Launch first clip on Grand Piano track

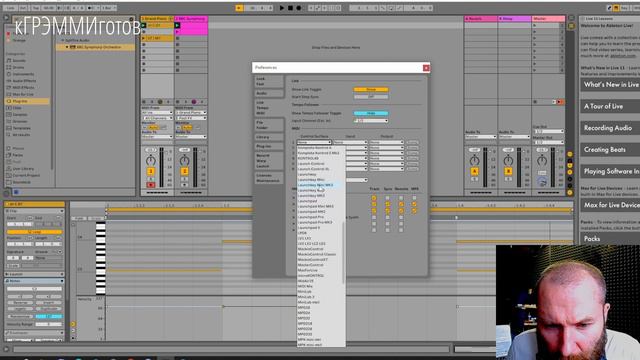point(144,25)
